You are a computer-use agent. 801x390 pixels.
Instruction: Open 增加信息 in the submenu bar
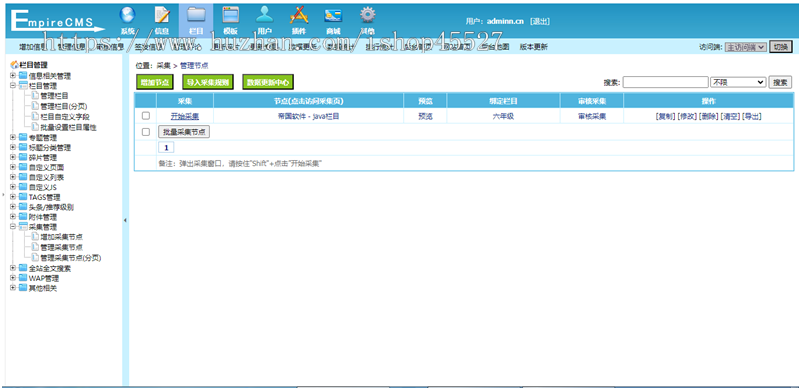pyautogui.click(x=33, y=47)
